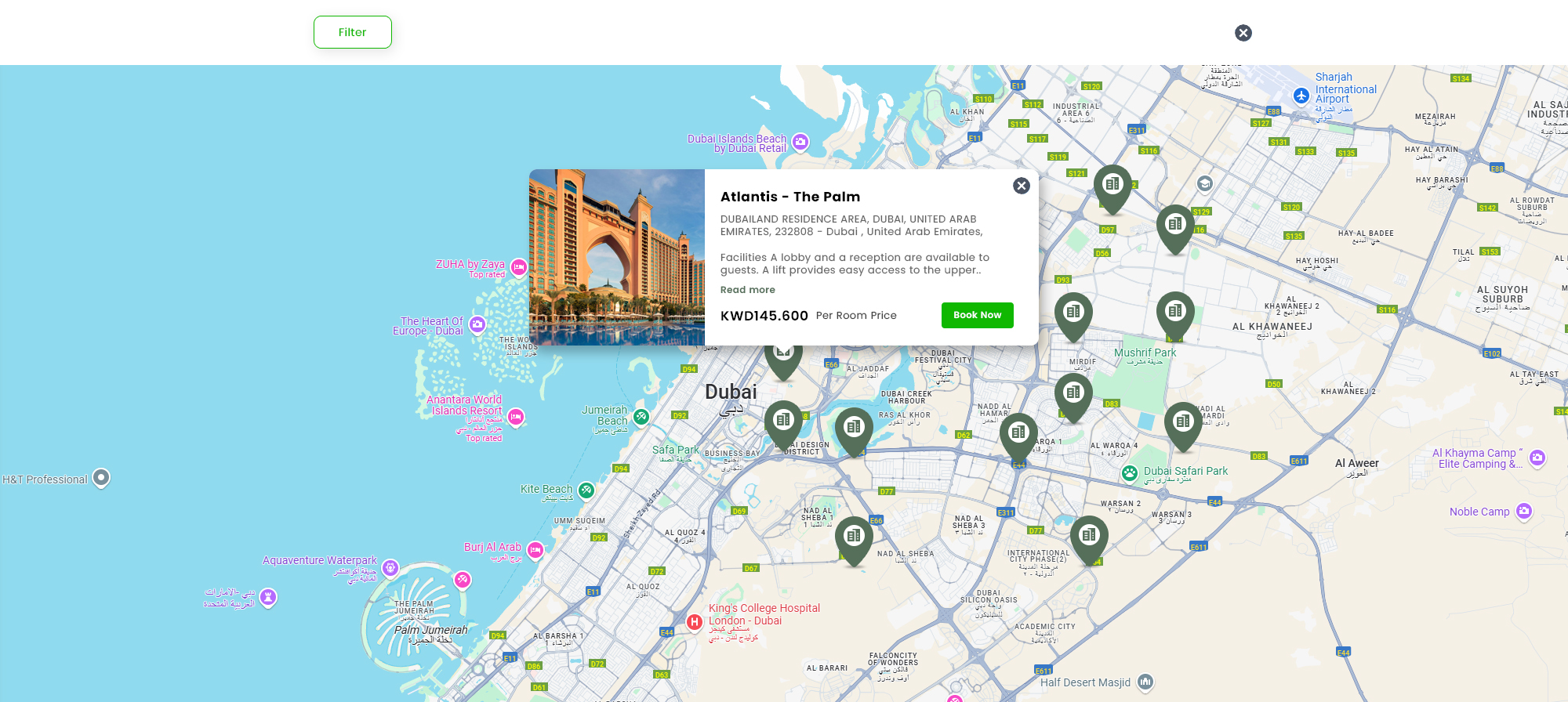The image size is (1568, 702).
Task: Open the Read more link
Action: click(x=747, y=290)
